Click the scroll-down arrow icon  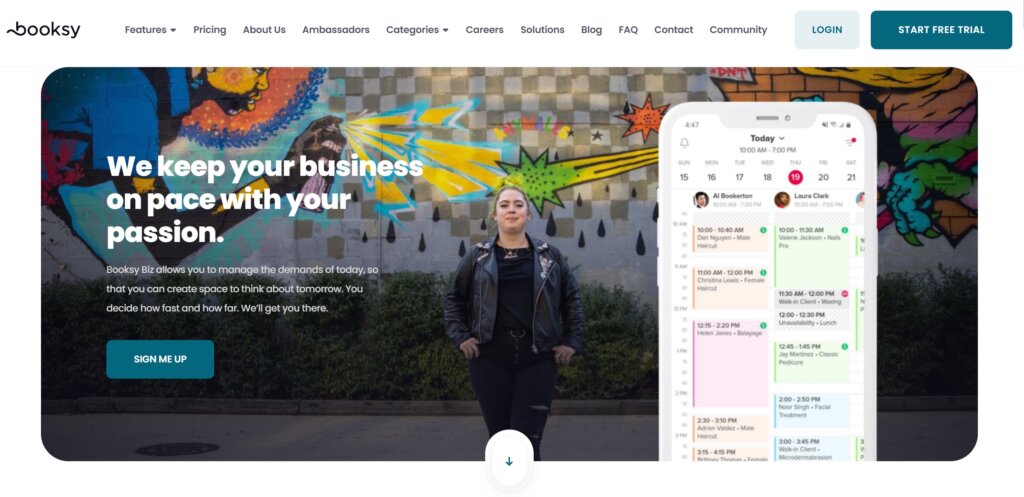click(x=509, y=461)
